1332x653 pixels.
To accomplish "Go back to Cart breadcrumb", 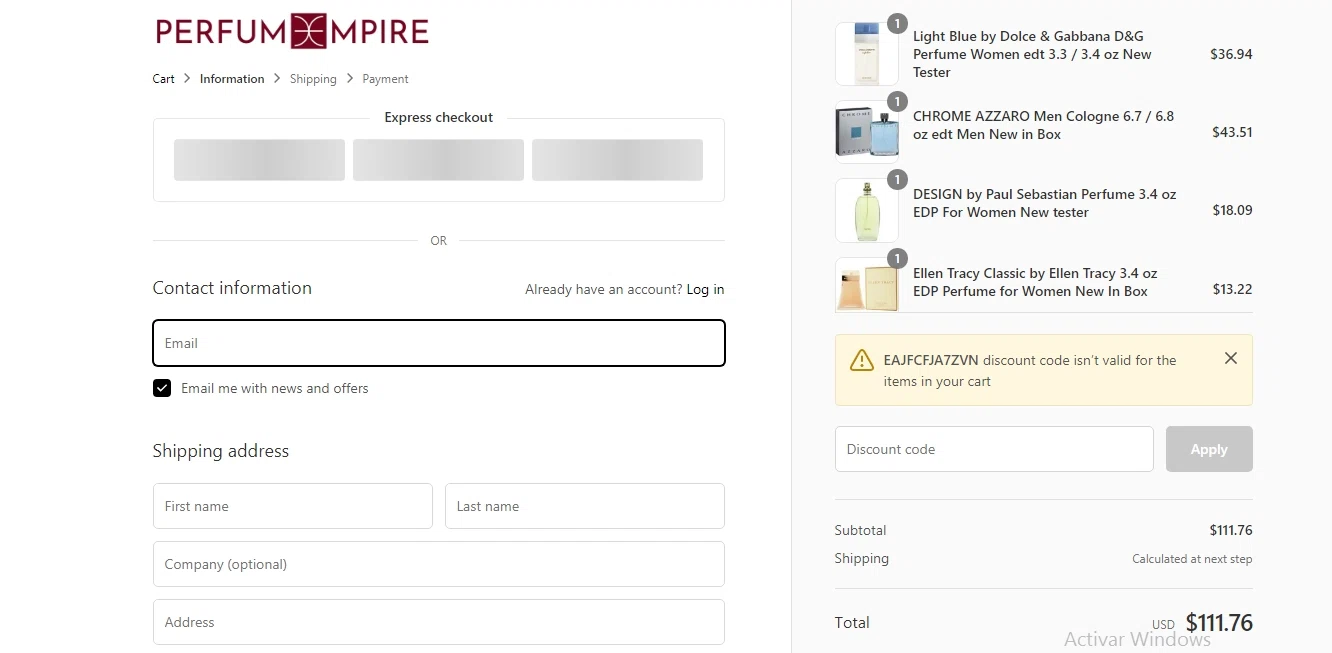I will click(163, 79).
